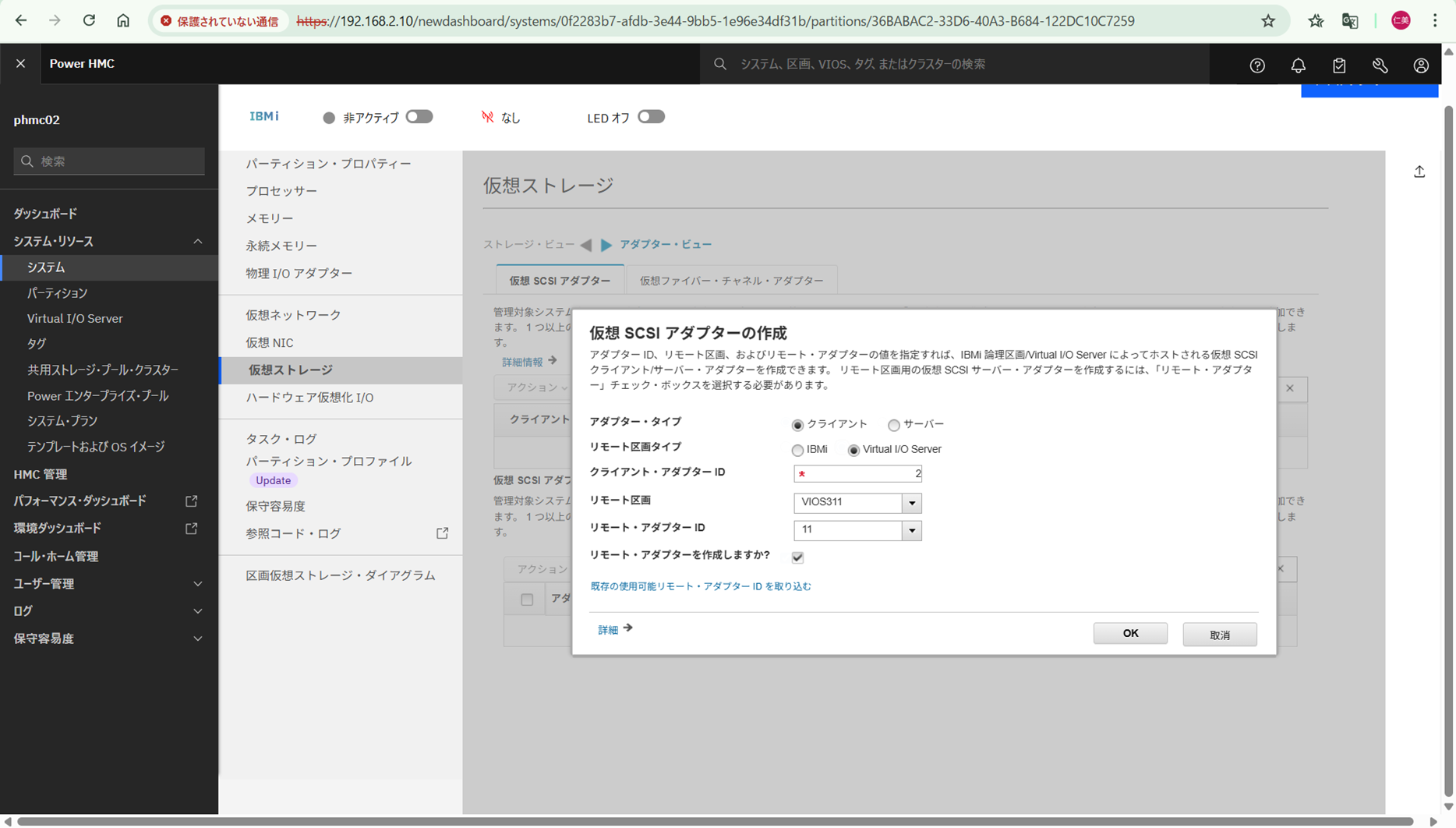Open プロセッサー menu item
Image resolution: width=1456 pixels, height=828 pixels.
281,191
